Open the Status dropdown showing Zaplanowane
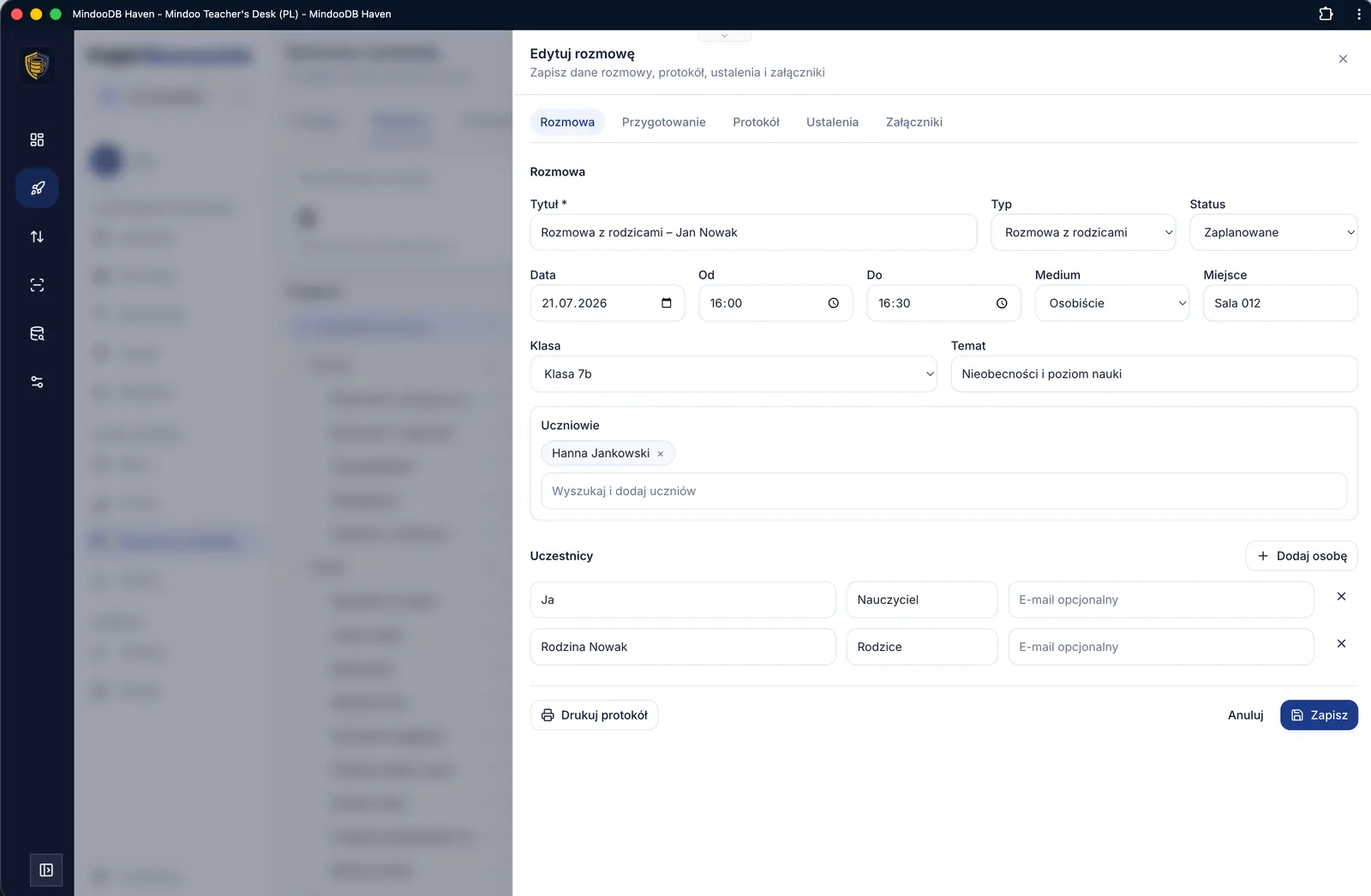The image size is (1371, 896). click(x=1273, y=232)
